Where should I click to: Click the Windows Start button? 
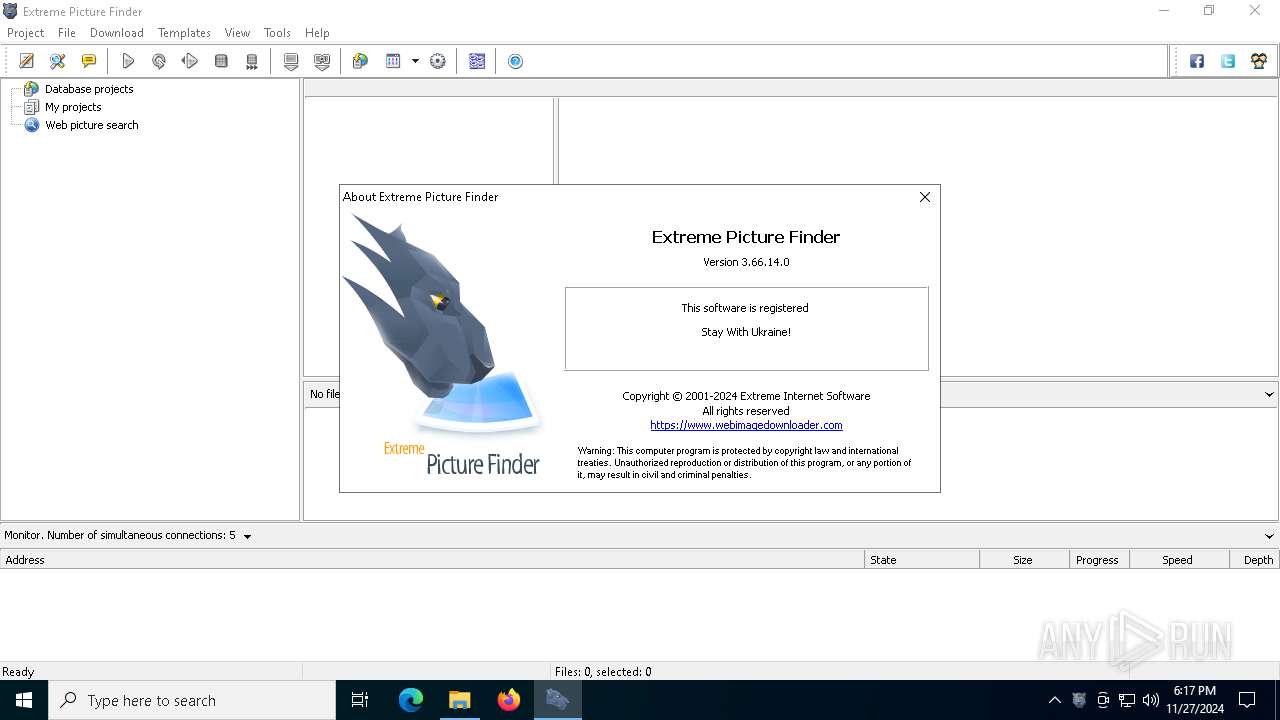tap(24, 700)
